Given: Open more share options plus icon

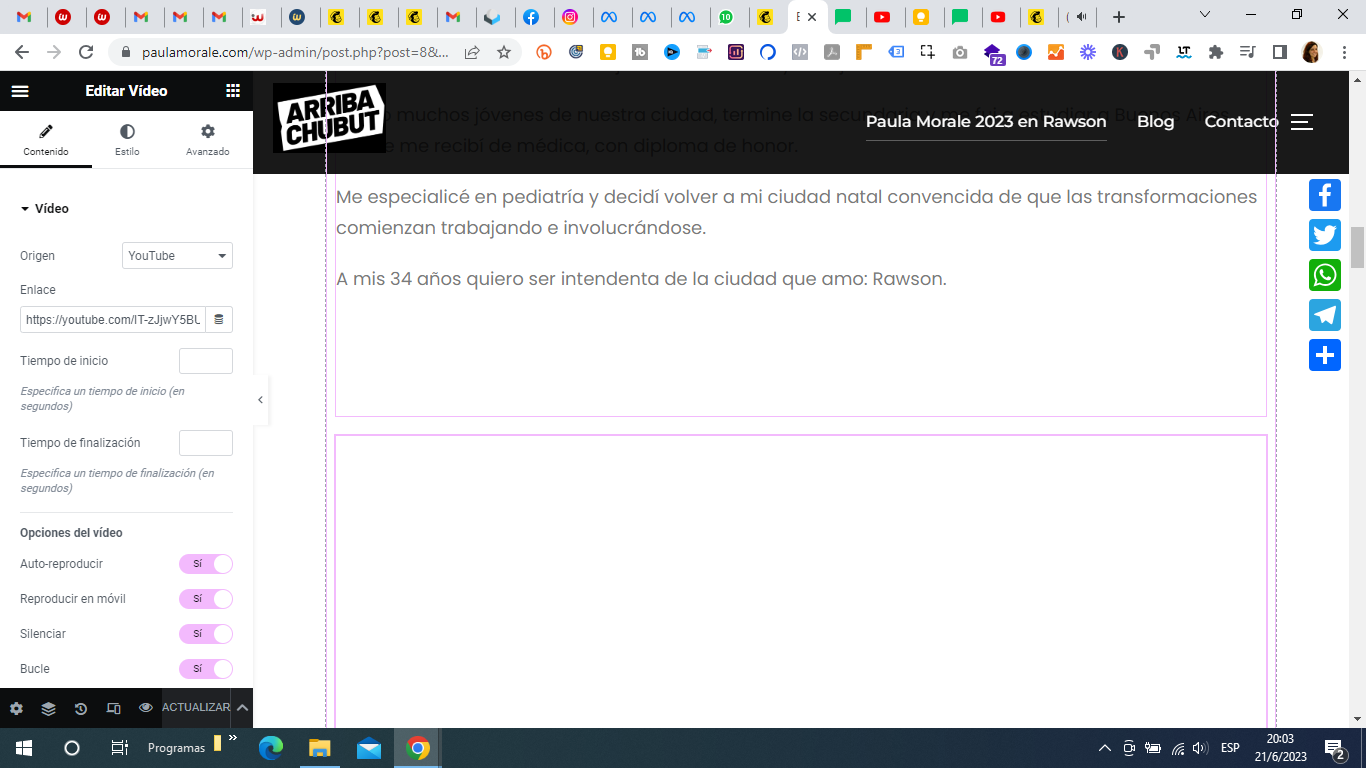Looking at the screenshot, I should point(1325,355).
